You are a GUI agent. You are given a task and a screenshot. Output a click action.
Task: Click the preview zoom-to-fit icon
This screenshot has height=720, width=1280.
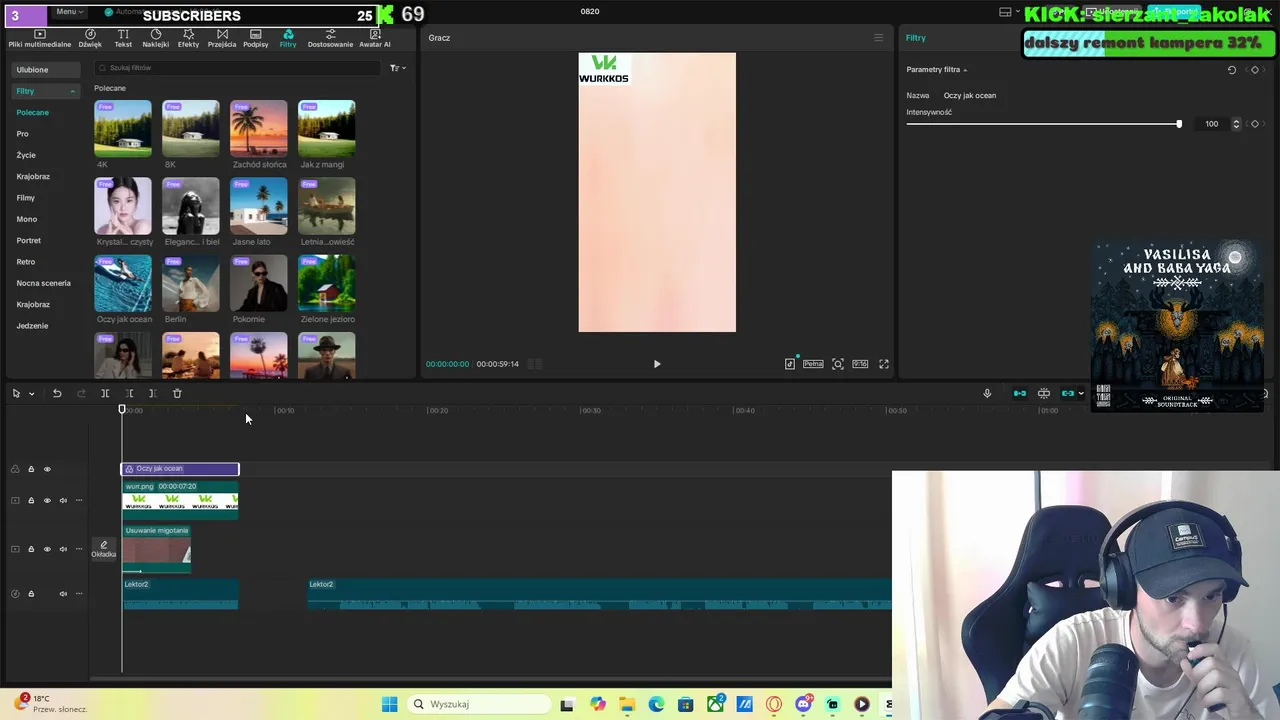pyautogui.click(x=838, y=364)
